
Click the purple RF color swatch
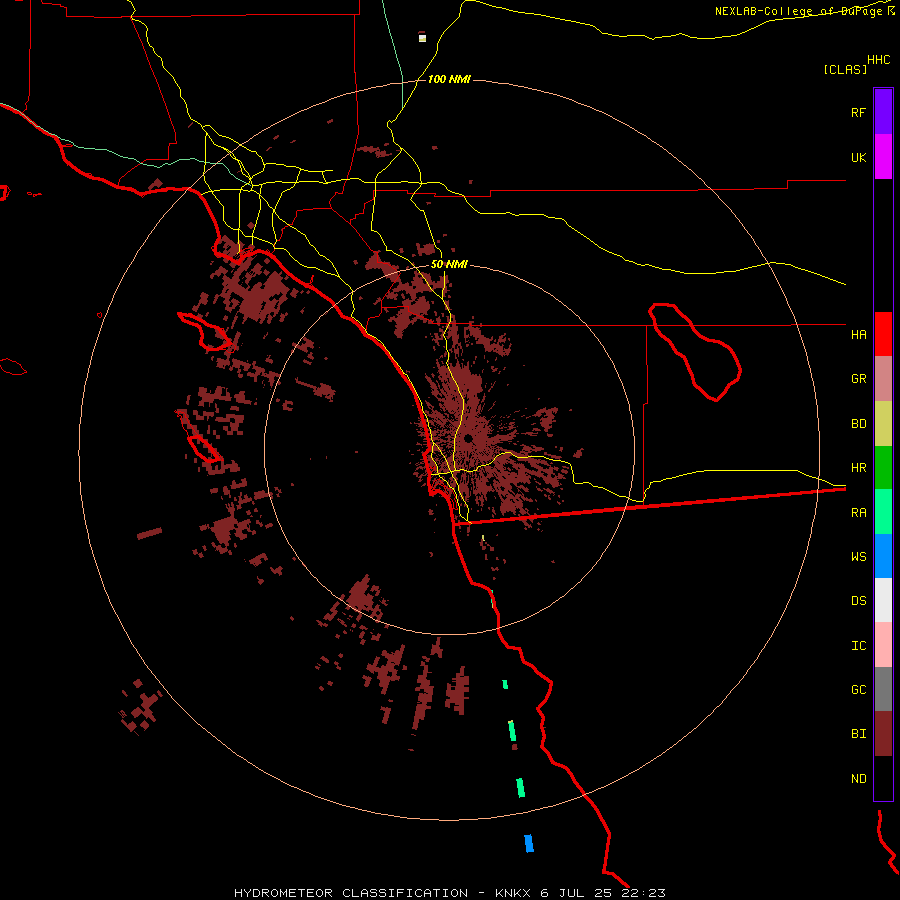pyautogui.click(x=883, y=112)
